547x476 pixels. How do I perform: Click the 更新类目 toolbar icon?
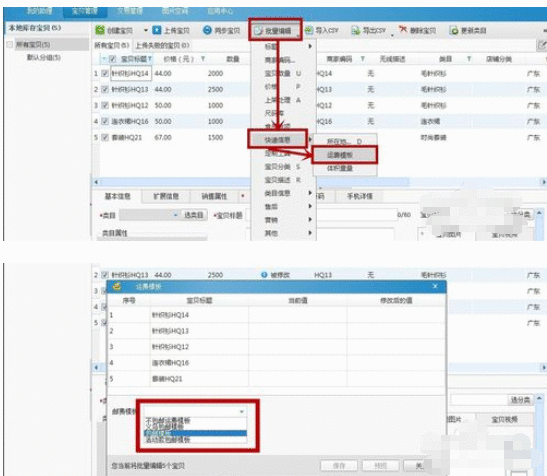[454, 30]
